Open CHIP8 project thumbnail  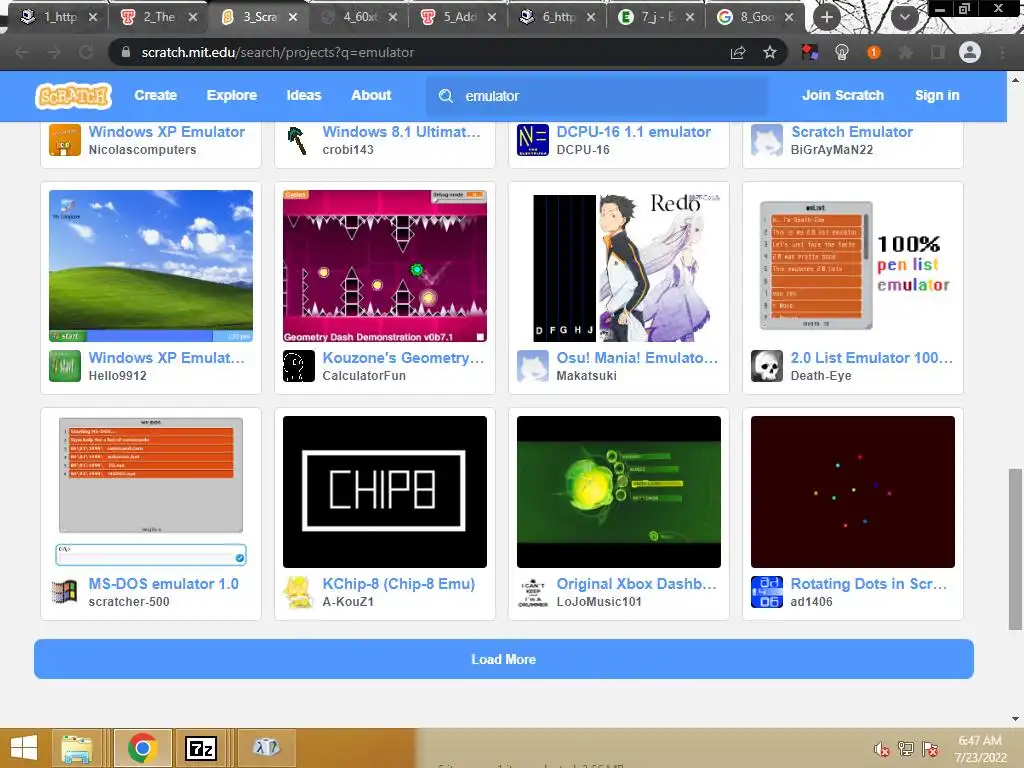385,492
